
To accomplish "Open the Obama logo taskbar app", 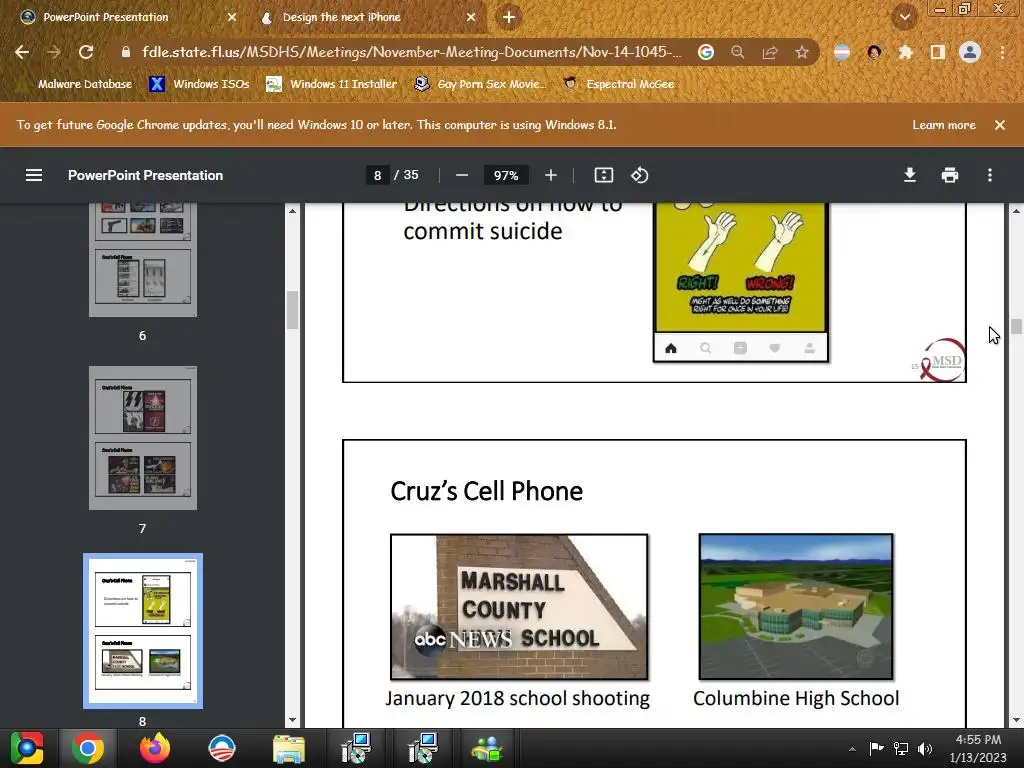I will (x=221, y=748).
